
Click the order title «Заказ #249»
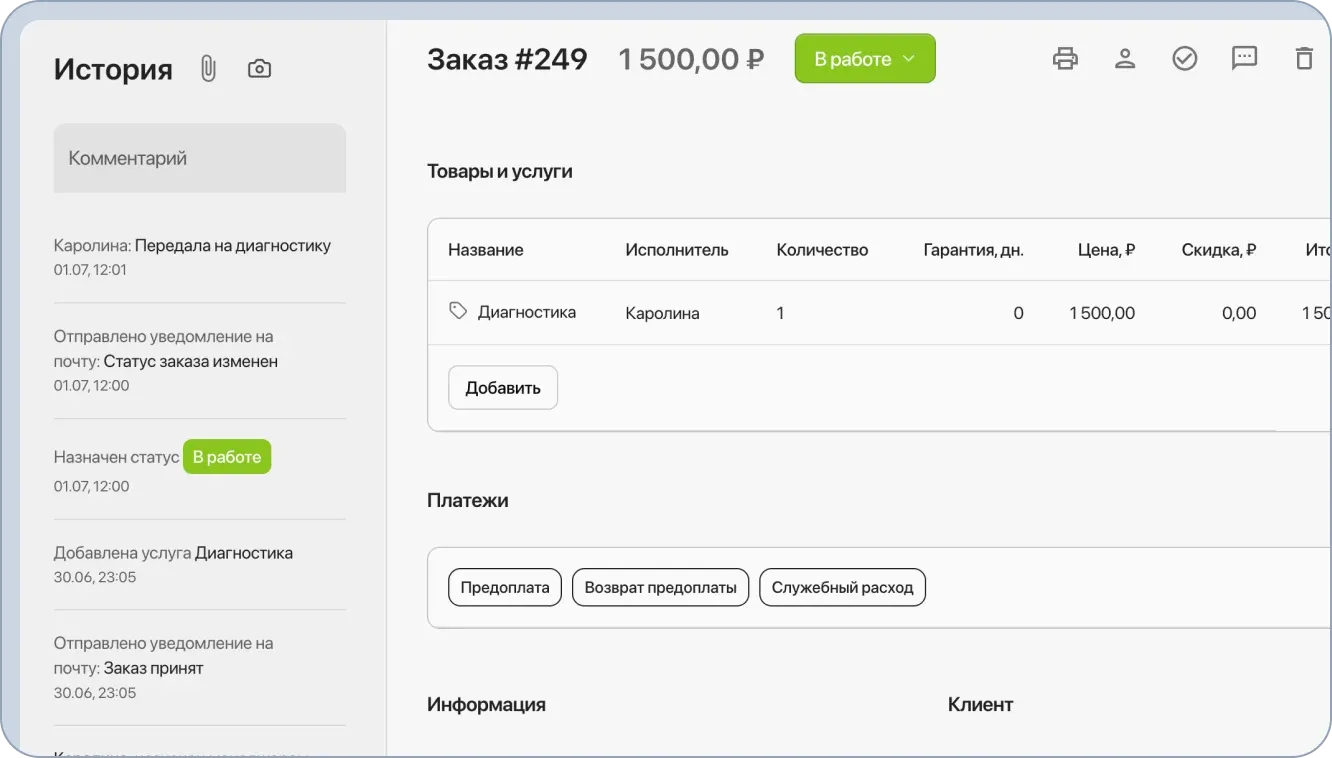507,58
